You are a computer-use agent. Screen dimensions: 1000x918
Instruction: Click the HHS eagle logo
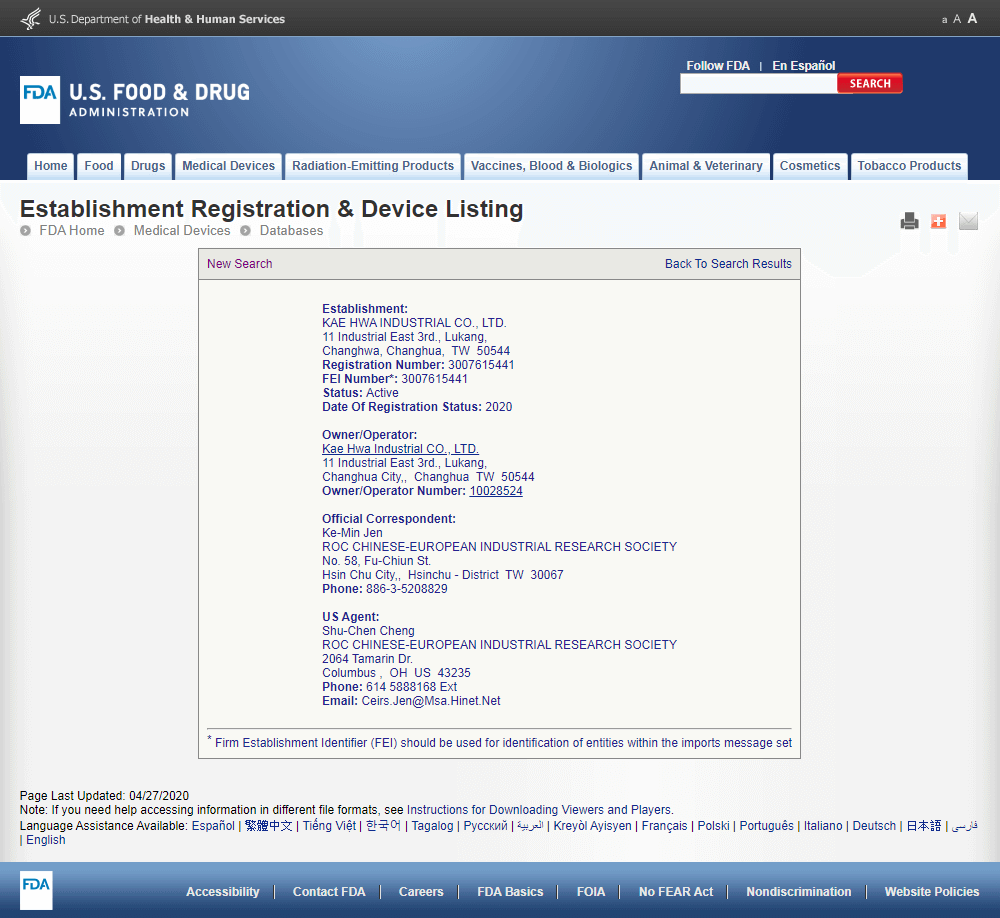(x=31, y=19)
